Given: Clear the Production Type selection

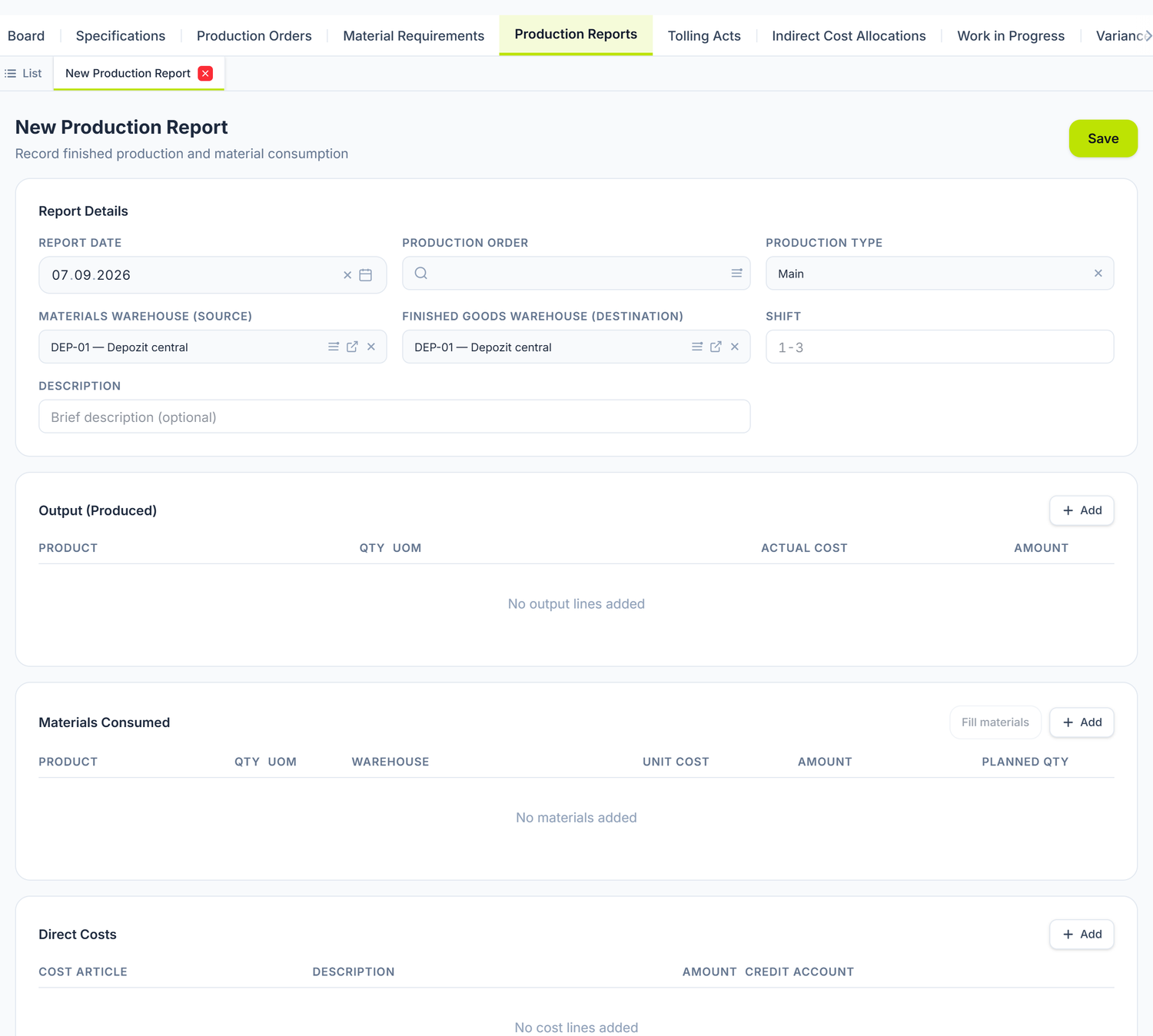Looking at the screenshot, I should 1098,273.
